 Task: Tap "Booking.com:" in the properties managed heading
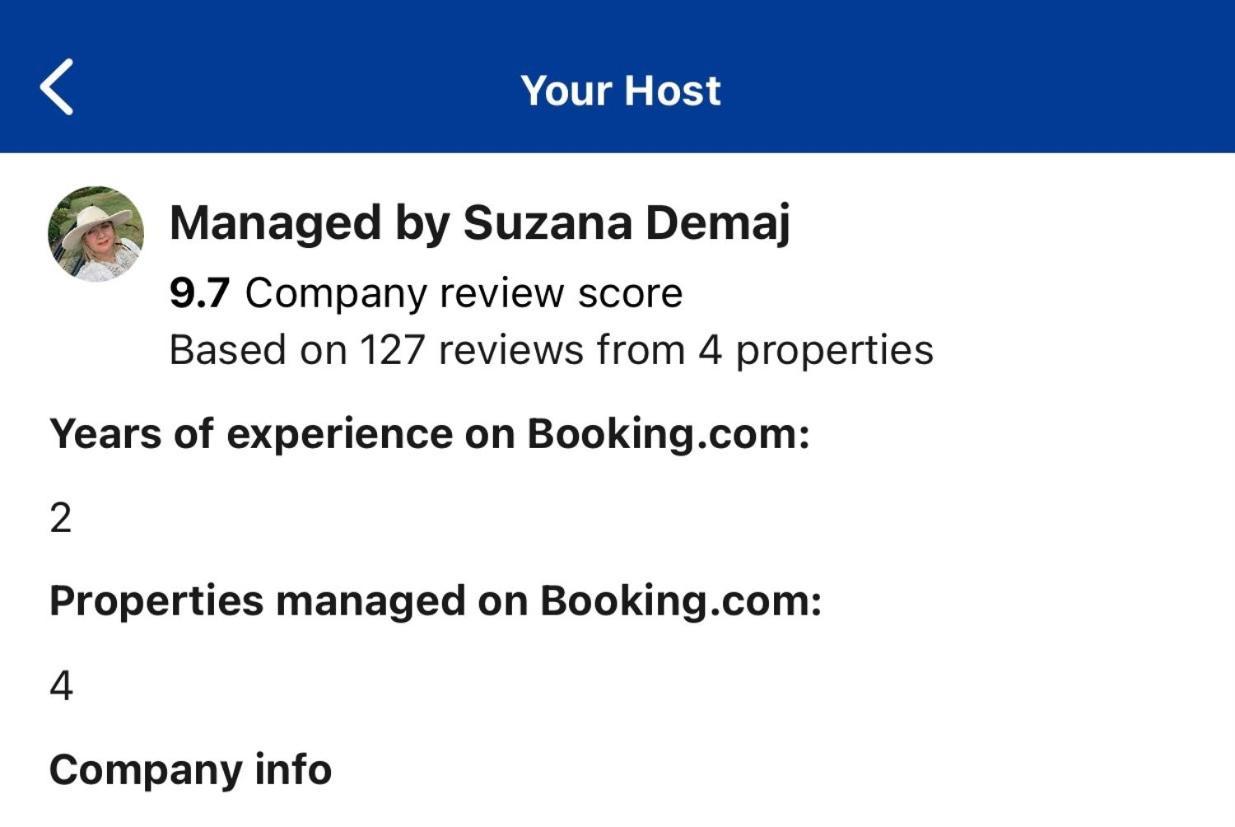tap(680, 601)
